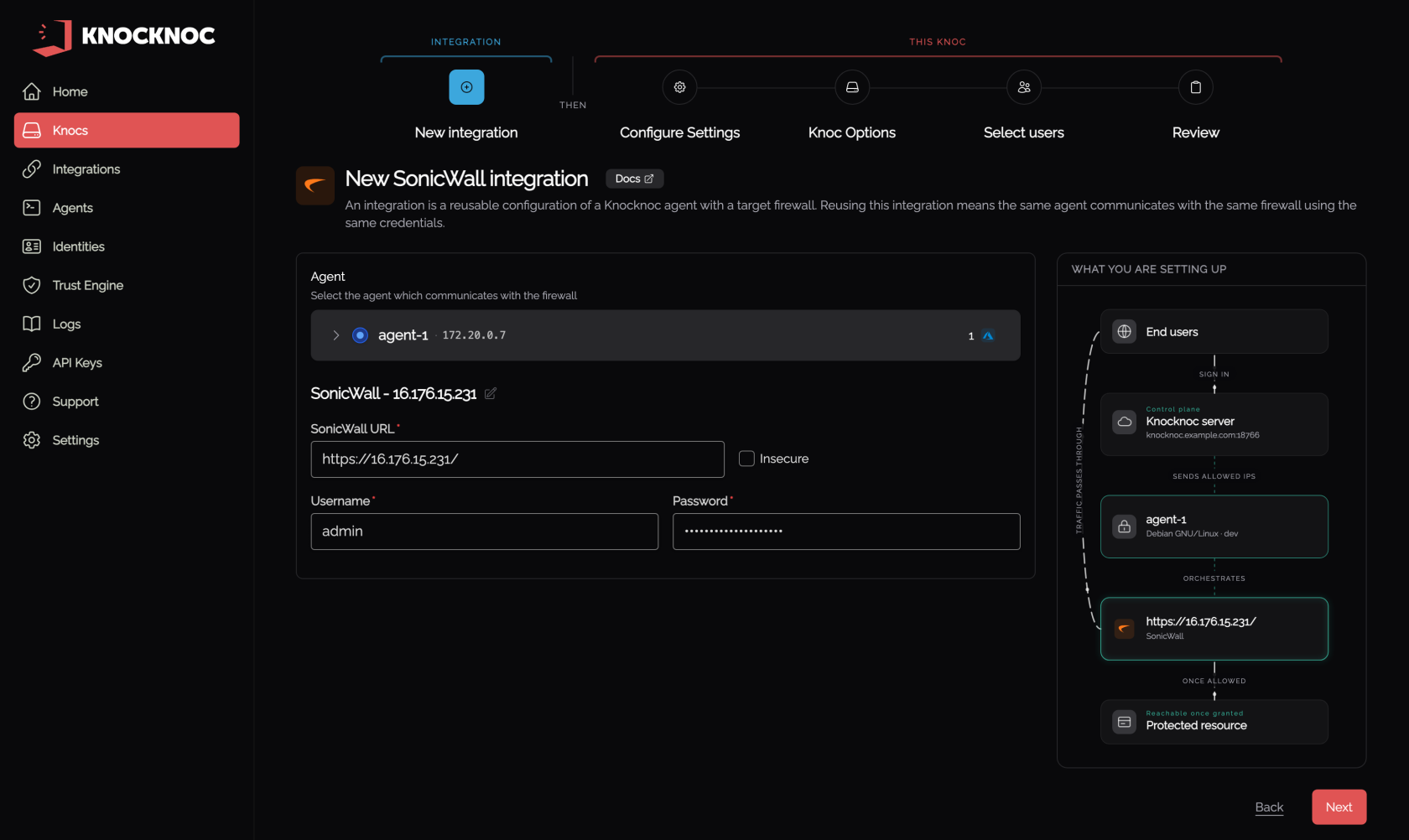This screenshot has width=1409, height=840.
Task: Enable the Insecure checkbox
Action: pyautogui.click(x=746, y=459)
